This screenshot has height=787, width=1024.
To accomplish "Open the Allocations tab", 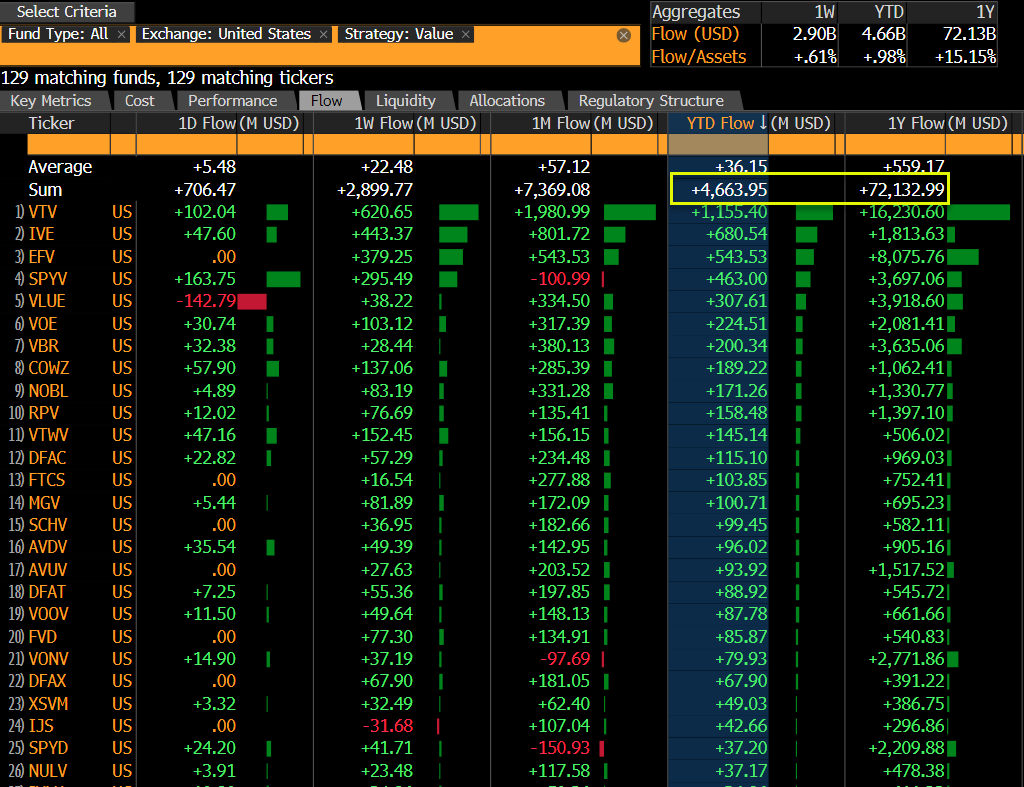I will 507,101.
